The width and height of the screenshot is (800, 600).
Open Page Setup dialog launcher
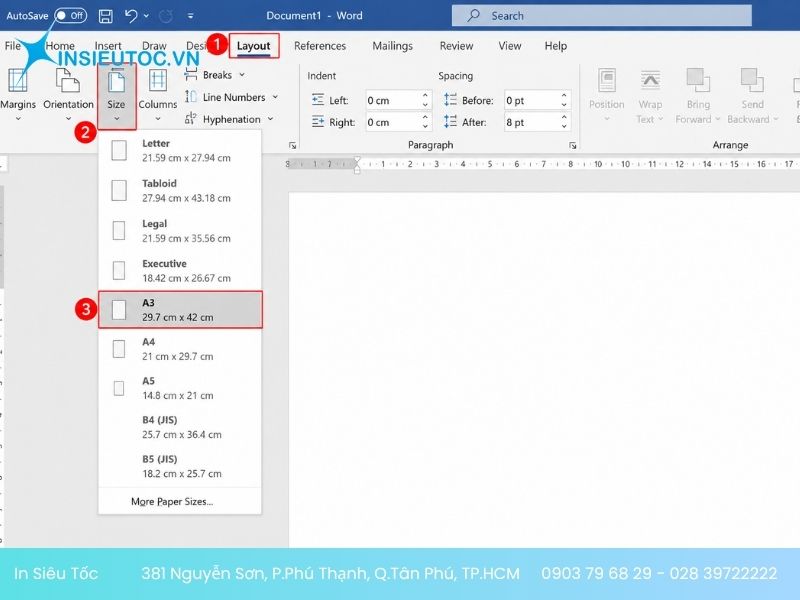click(292, 145)
